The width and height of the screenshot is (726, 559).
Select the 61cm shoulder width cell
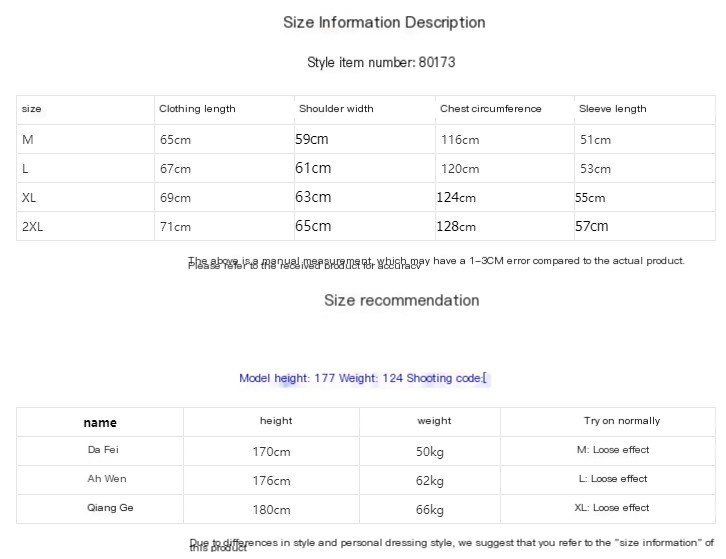click(313, 168)
